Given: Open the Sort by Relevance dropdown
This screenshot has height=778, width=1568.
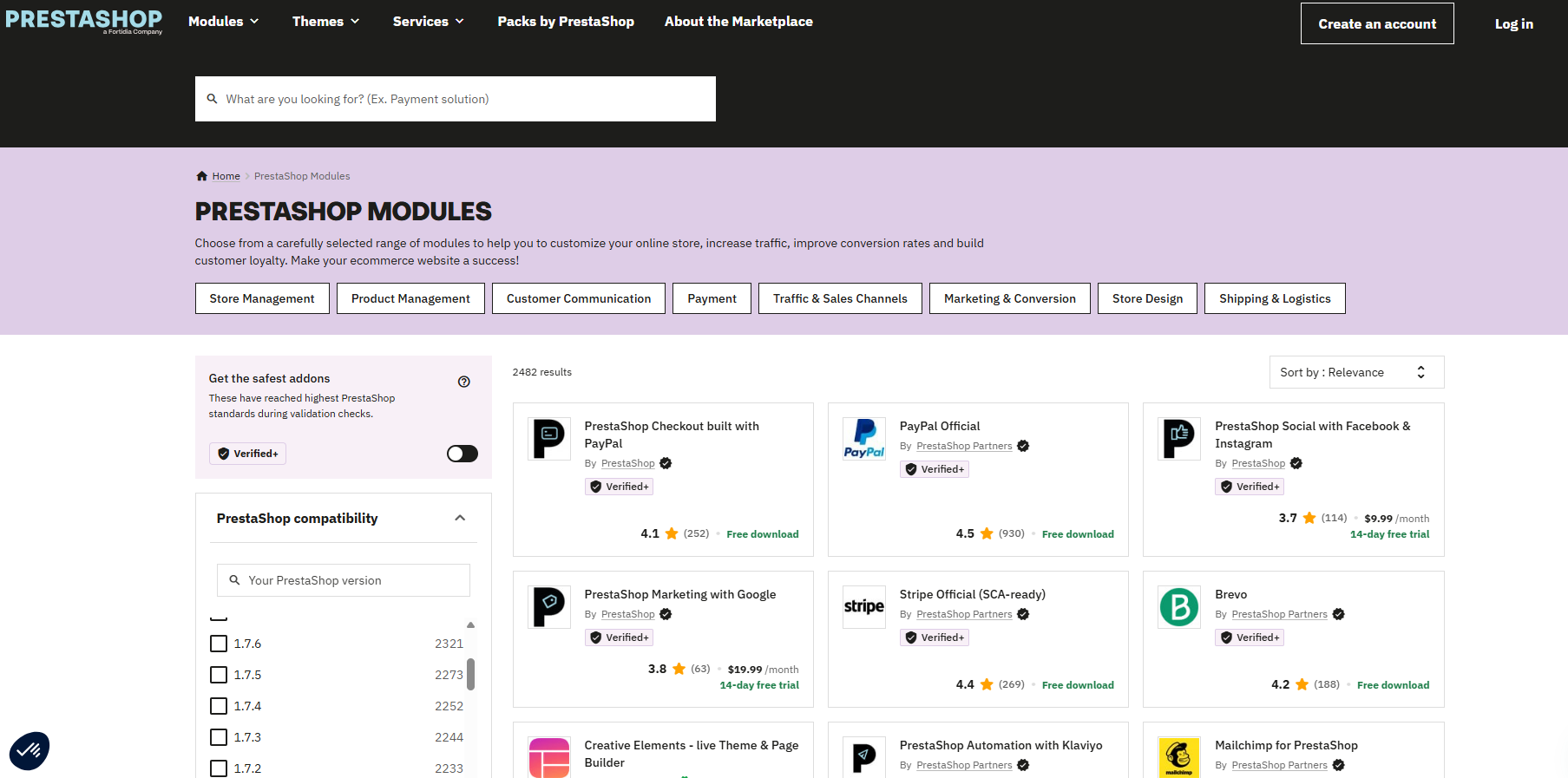Looking at the screenshot, I should click(x=1355, y=372).
